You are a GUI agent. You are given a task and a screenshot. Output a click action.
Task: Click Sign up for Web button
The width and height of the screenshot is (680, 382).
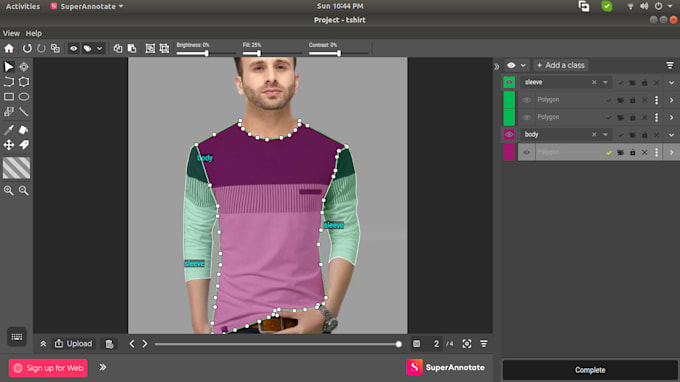coord(48,368)
